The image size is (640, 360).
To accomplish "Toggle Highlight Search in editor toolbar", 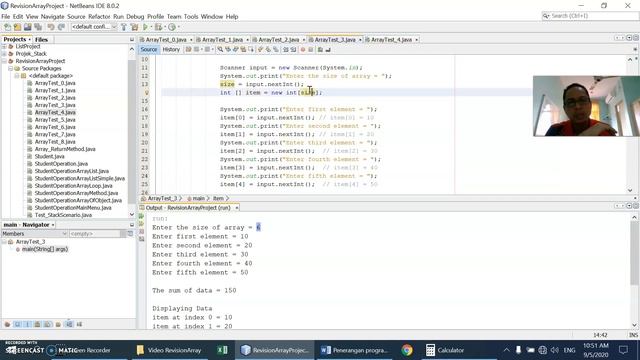I will click(x=243, y=49).
